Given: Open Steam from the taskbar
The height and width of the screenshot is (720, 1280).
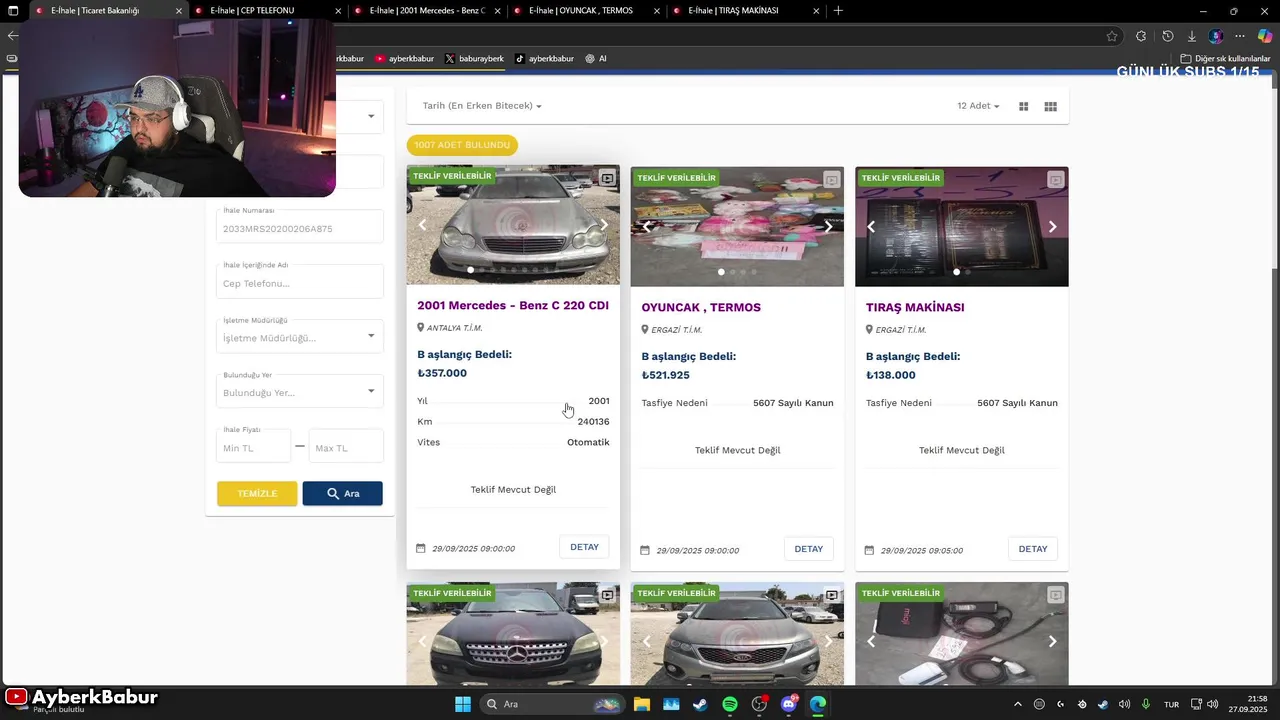Looking at the screenshot, I should (x=700, y=704).
